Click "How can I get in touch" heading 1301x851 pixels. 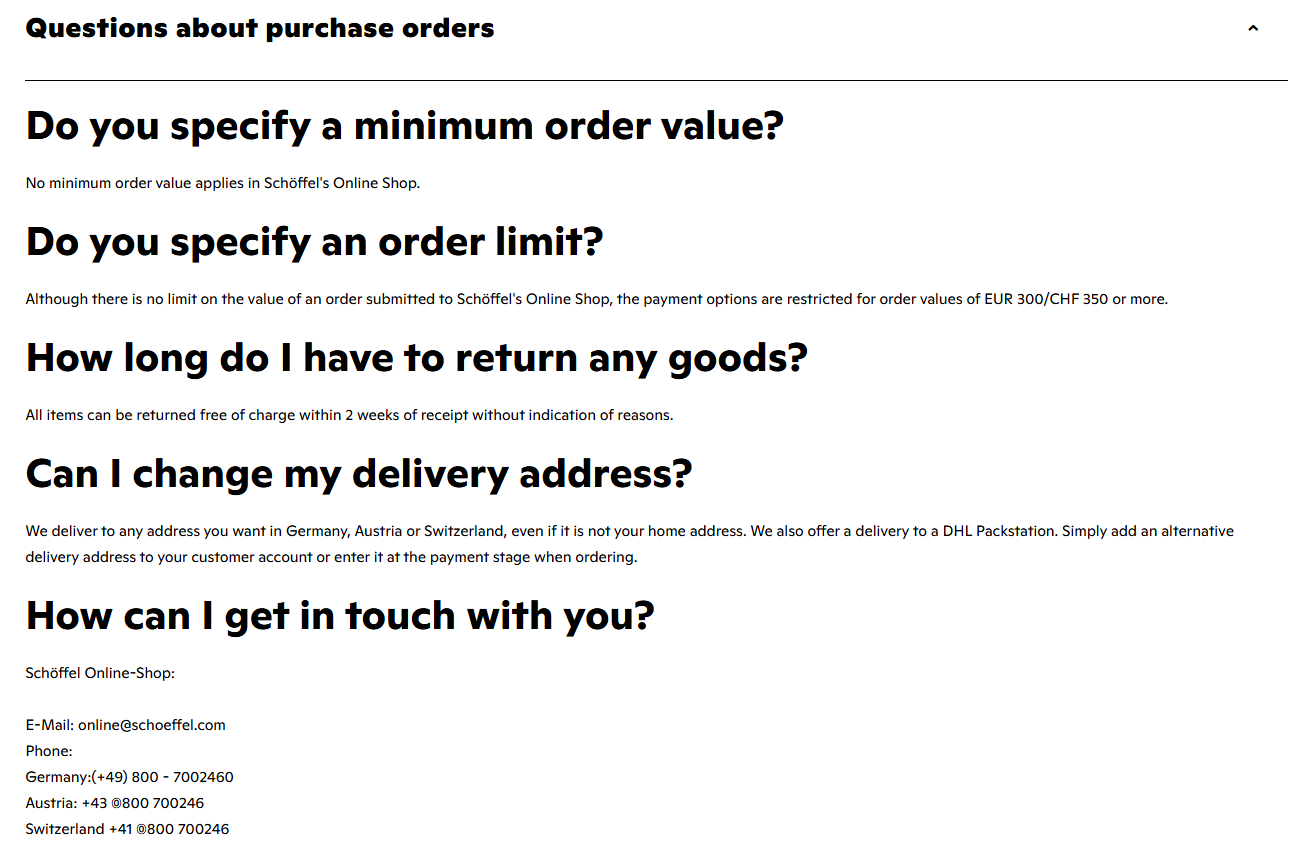[x=340, y=616]
